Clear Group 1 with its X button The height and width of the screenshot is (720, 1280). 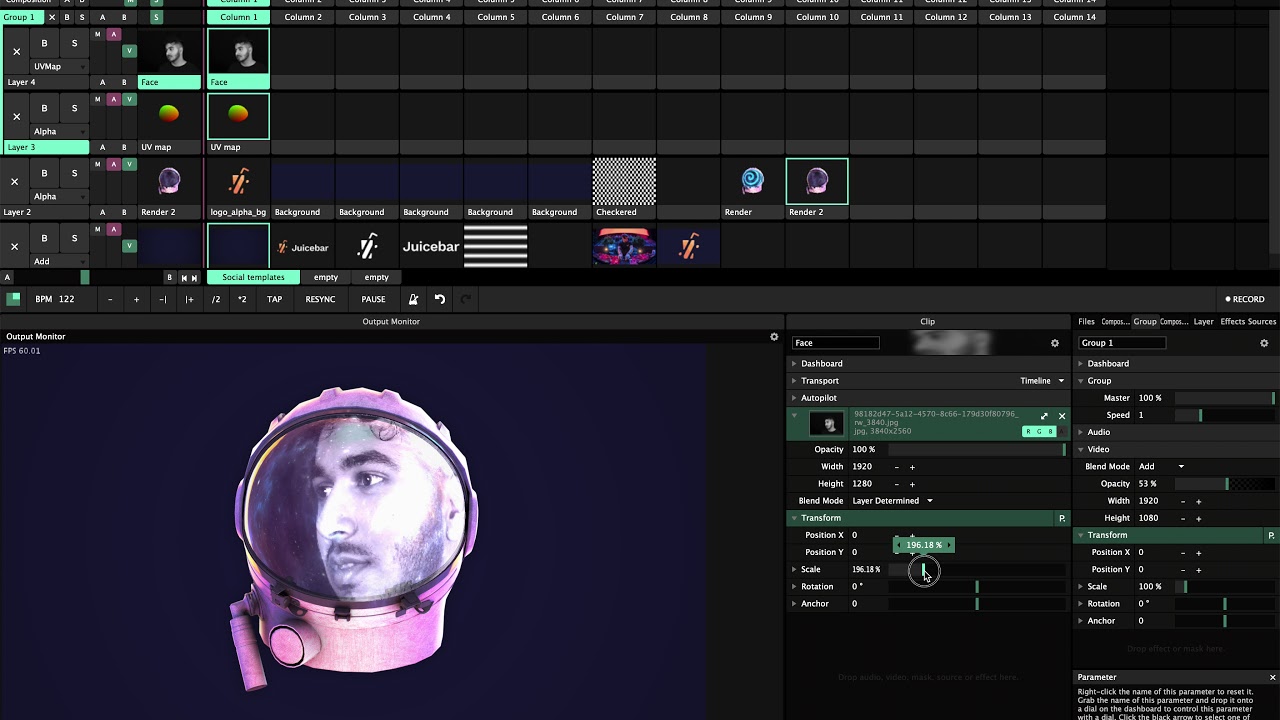coord(52,17)
